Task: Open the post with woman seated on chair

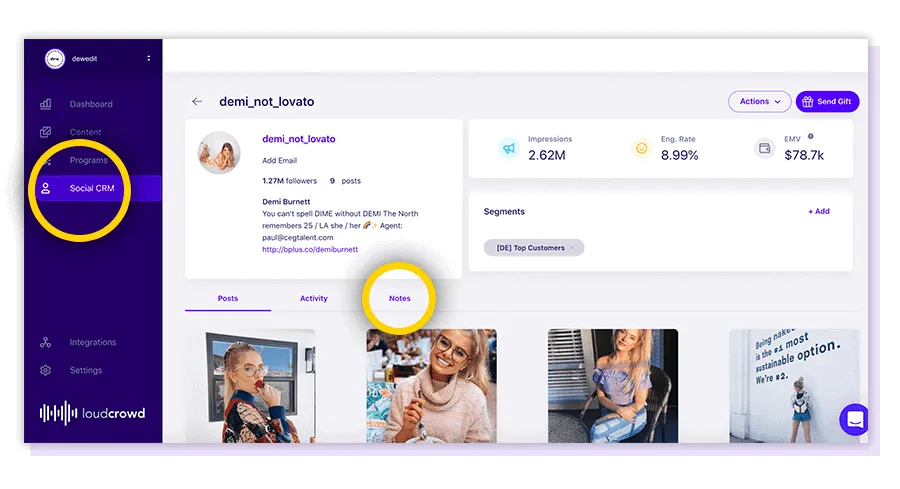Action: (x=613, y=386)
